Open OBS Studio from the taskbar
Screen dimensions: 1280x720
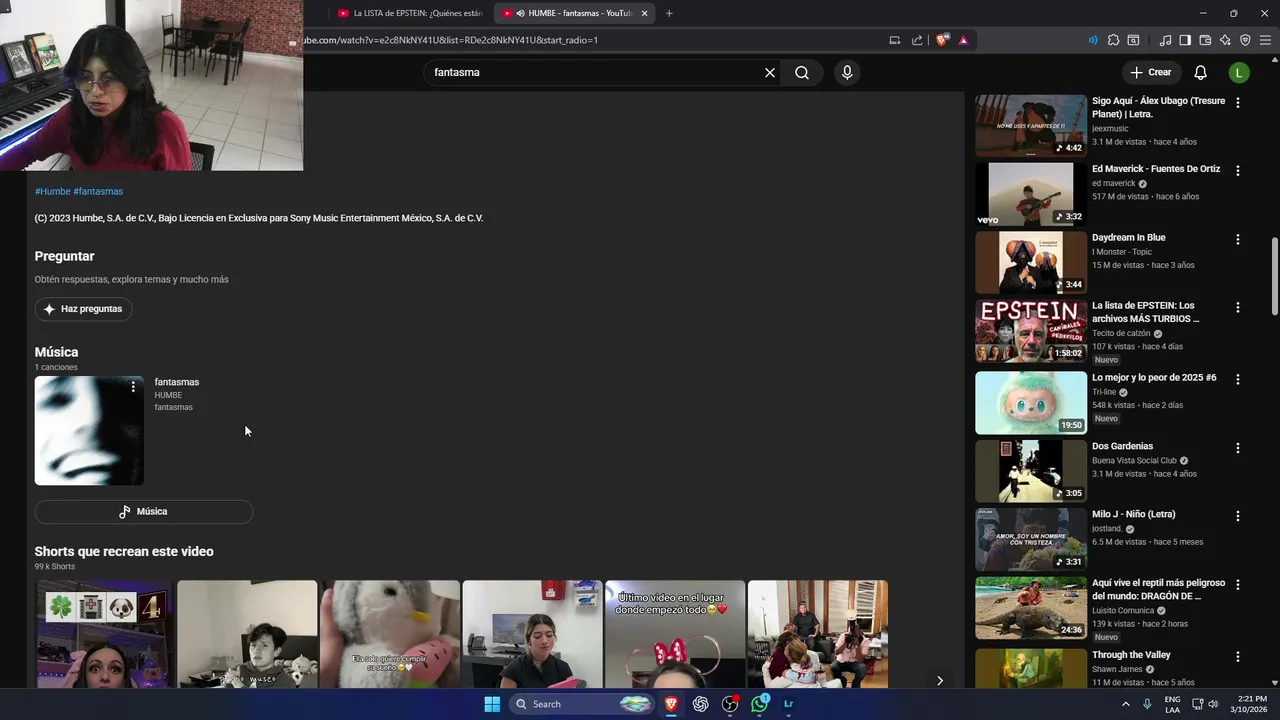click(730, 704)
